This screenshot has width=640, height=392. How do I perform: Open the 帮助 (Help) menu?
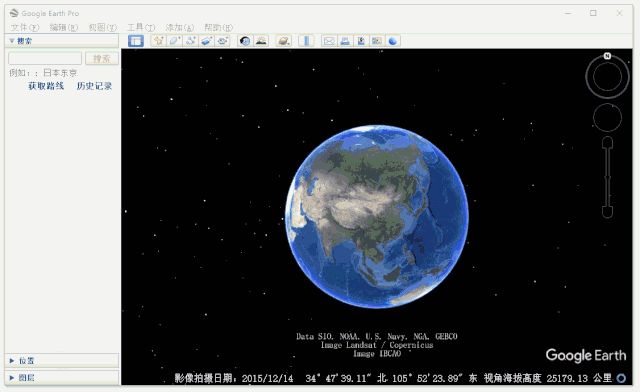coord(218,27)
